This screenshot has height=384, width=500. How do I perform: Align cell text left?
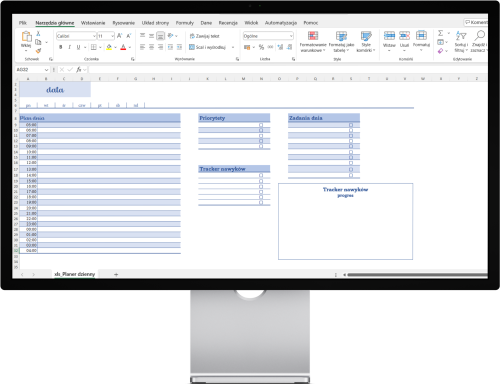point(142,47)
